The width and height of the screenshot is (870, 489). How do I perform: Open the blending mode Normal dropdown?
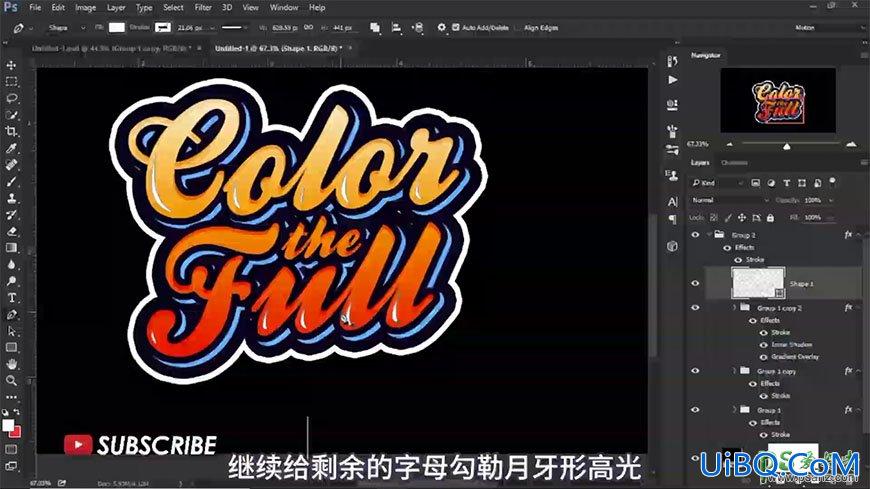pyautogui.click(x=730, y=200)
